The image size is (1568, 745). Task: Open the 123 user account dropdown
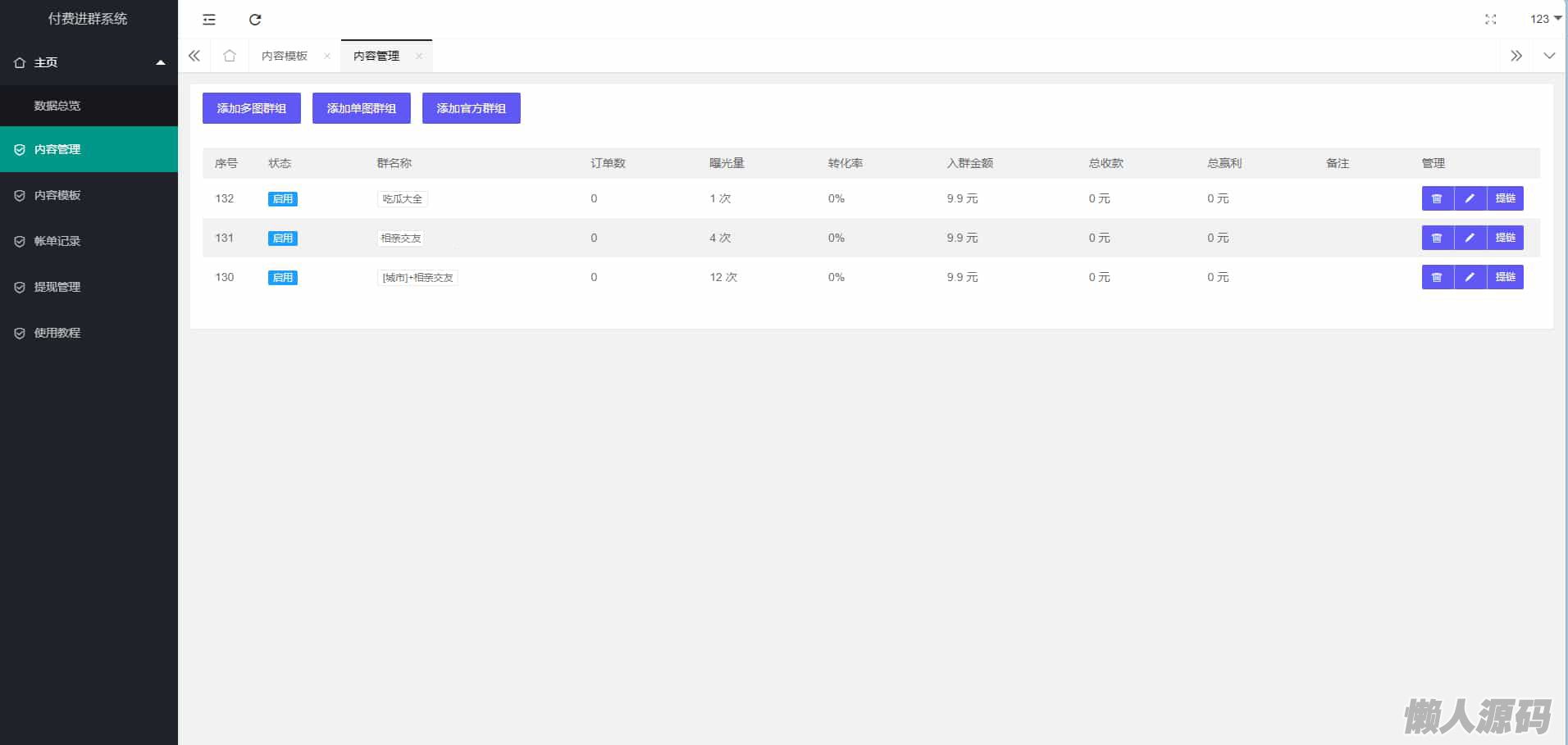pyautogui.click(x=1545, y=19)
